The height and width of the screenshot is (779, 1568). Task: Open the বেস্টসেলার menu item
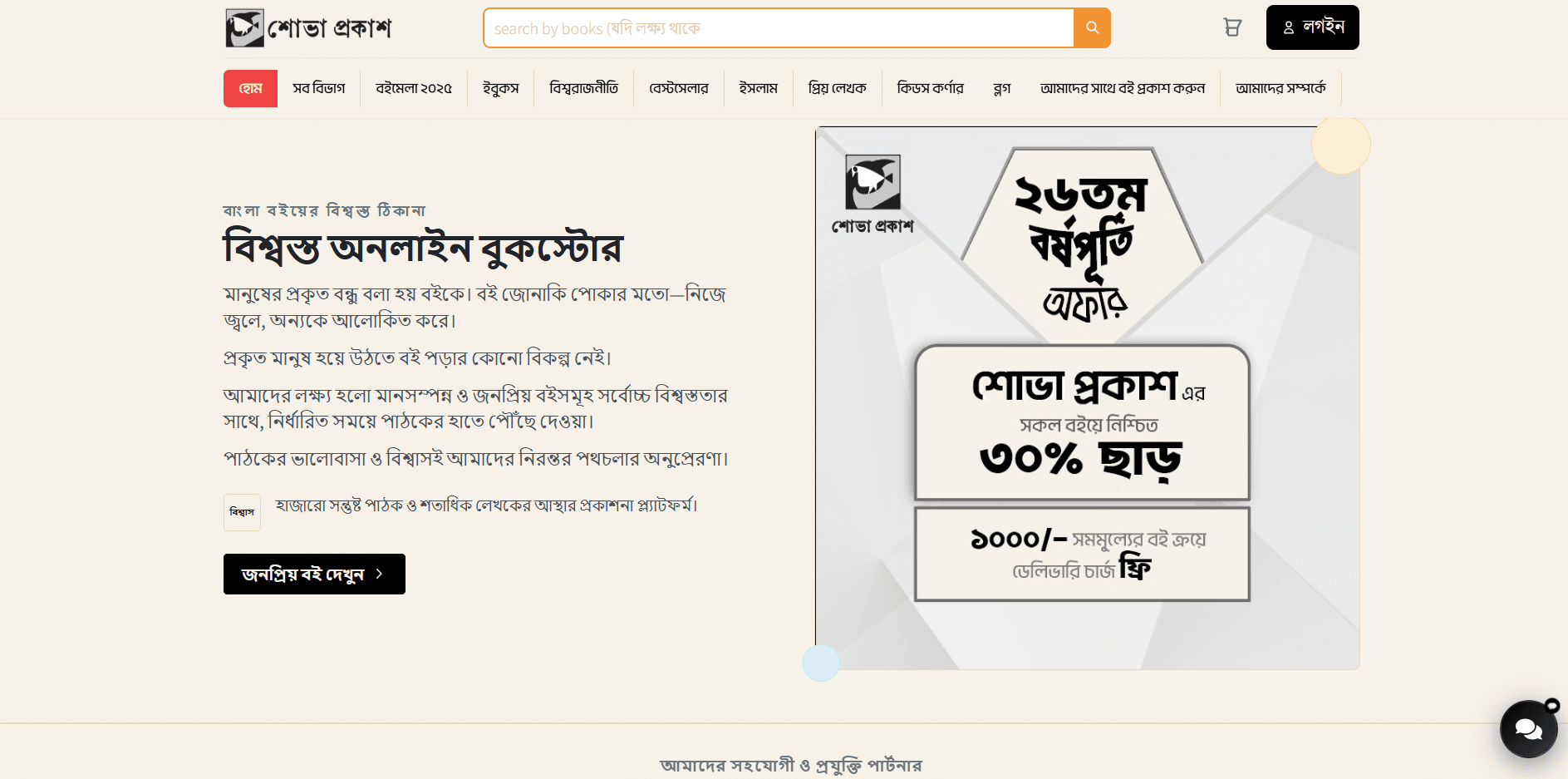pos(679,89)
